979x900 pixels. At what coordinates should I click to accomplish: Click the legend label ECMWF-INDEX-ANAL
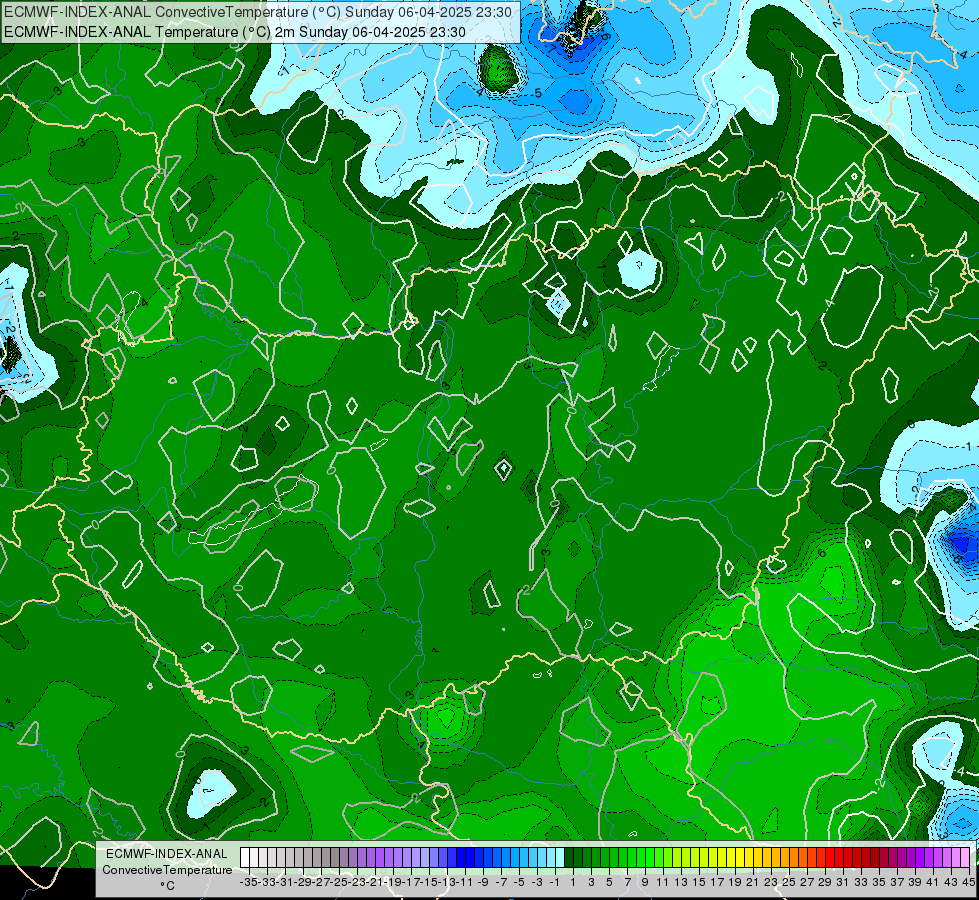point(167,854)
